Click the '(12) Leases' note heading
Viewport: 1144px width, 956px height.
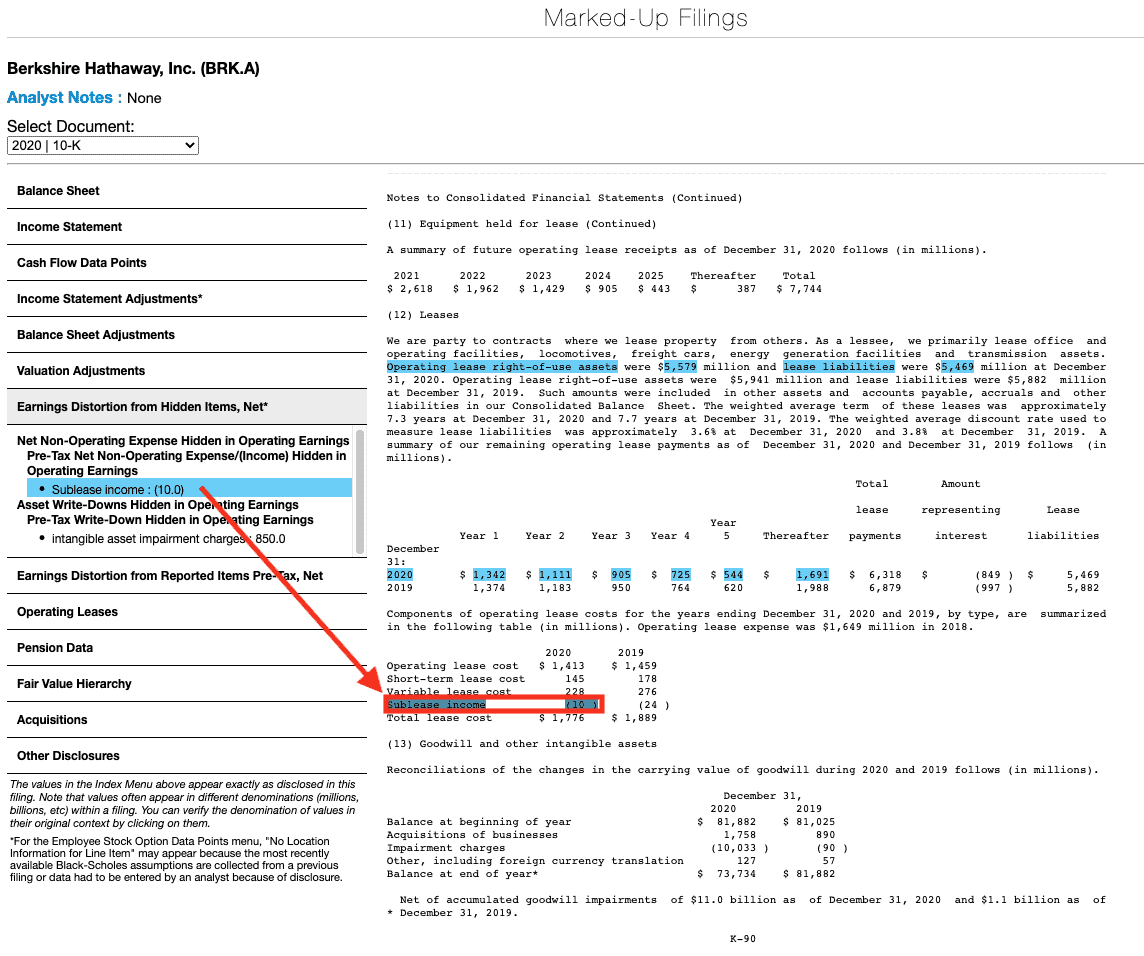coord(422,315)
